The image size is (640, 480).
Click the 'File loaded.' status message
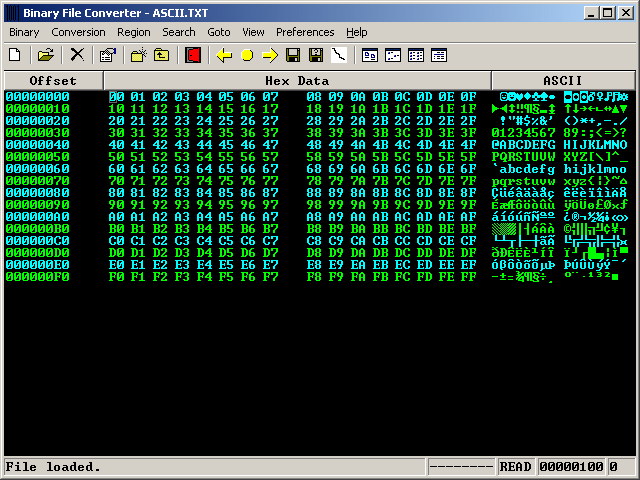tap(53, 467)
